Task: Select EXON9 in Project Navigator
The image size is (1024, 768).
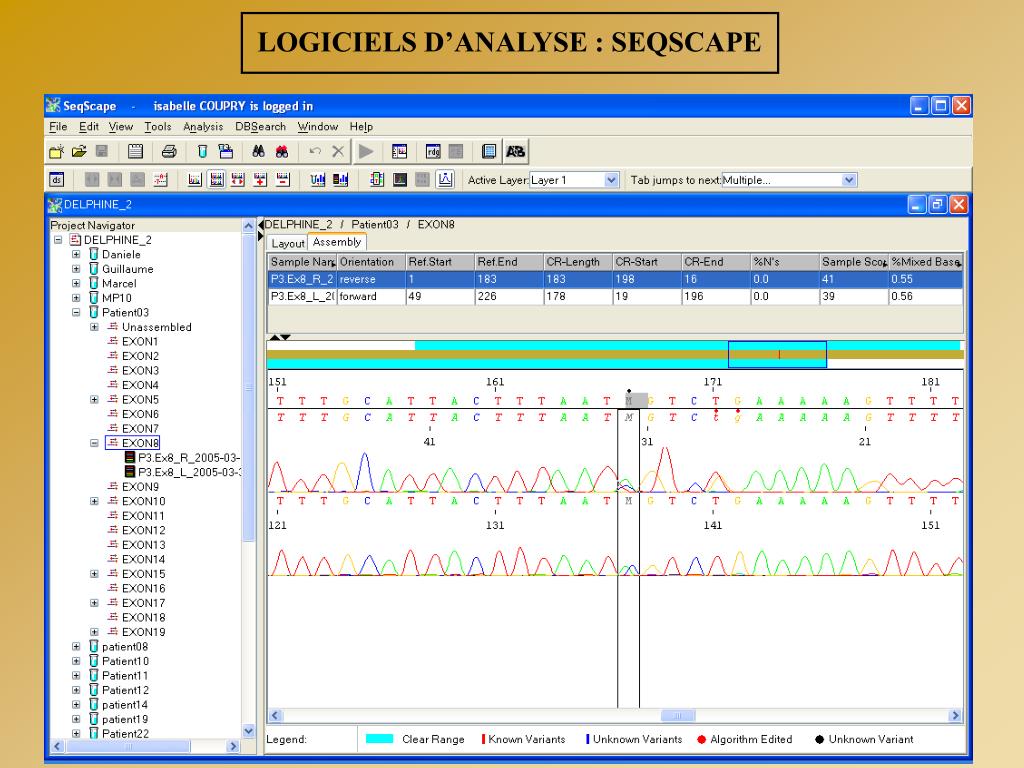Action: (x=140, y=487)
